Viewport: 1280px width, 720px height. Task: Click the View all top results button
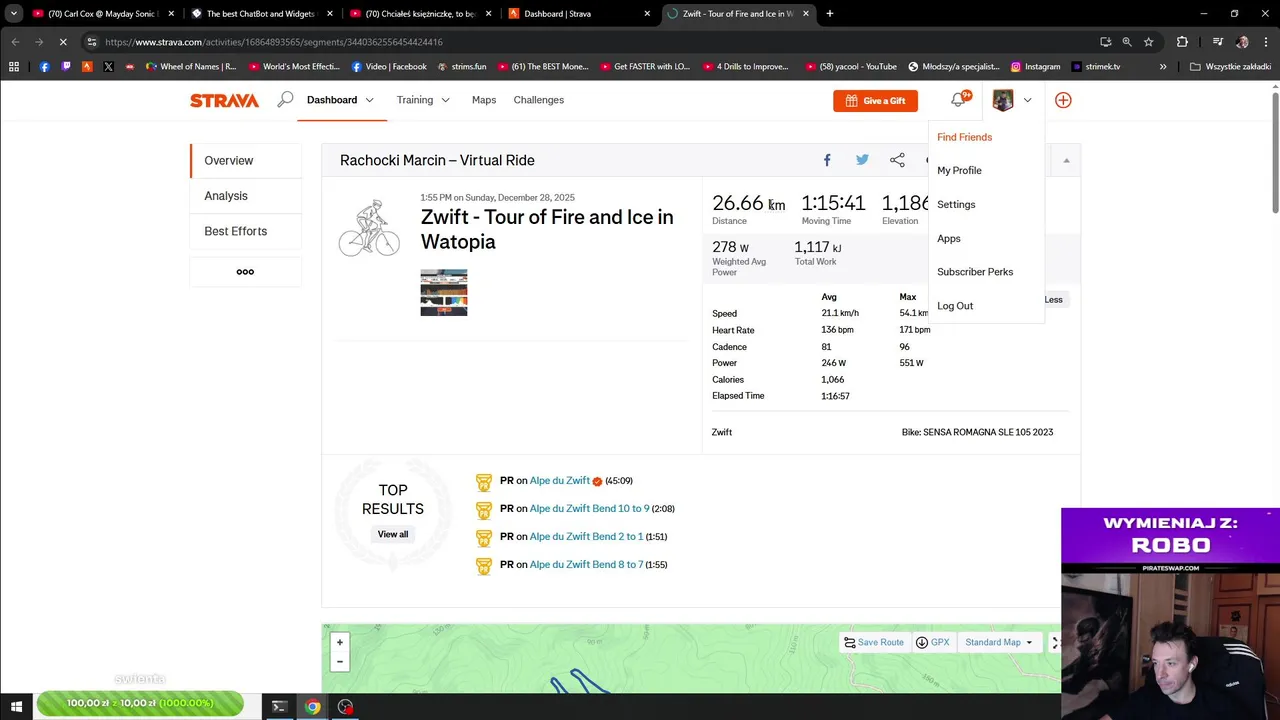[x=393, y=534]
